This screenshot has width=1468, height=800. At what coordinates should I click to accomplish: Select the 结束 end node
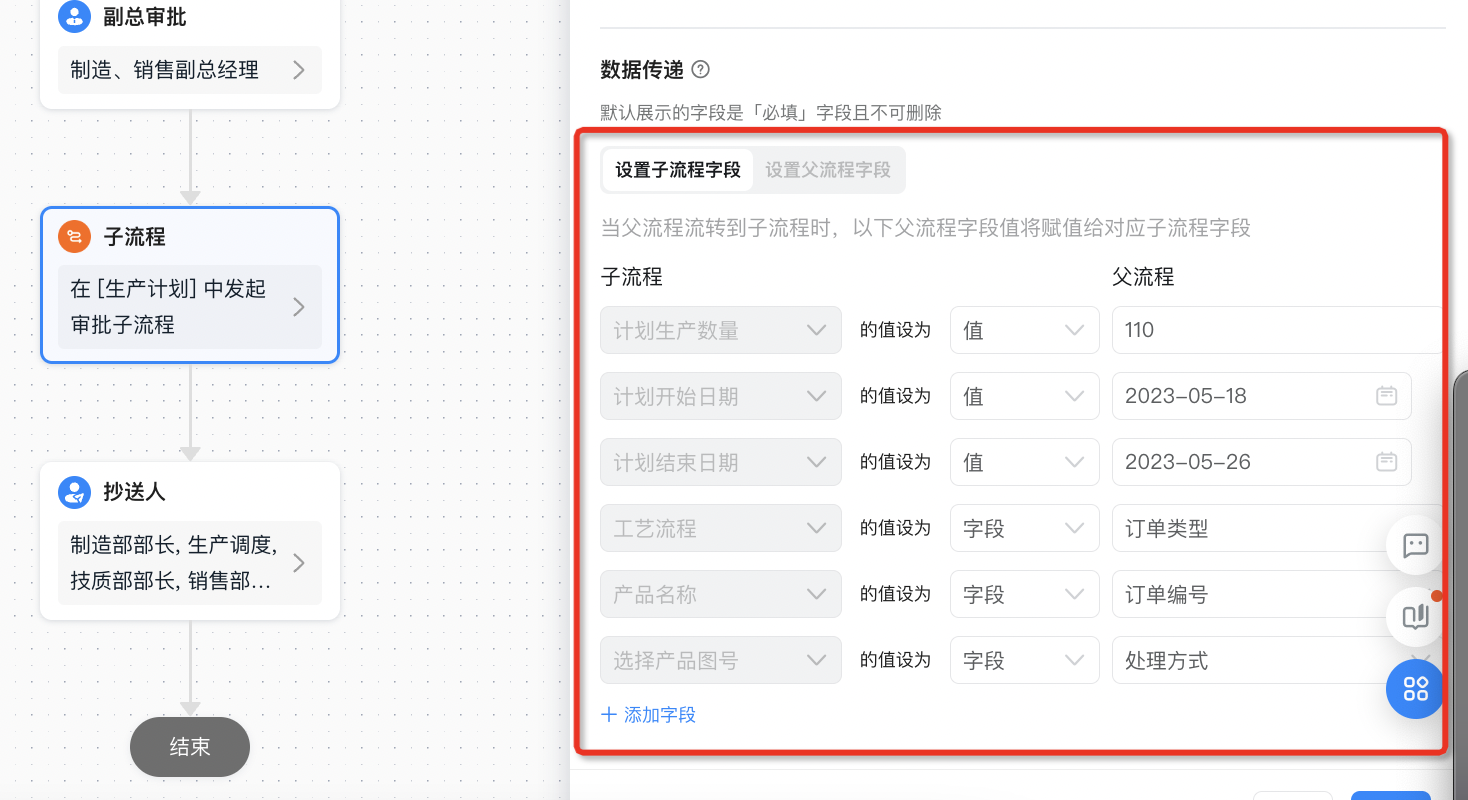190,747
